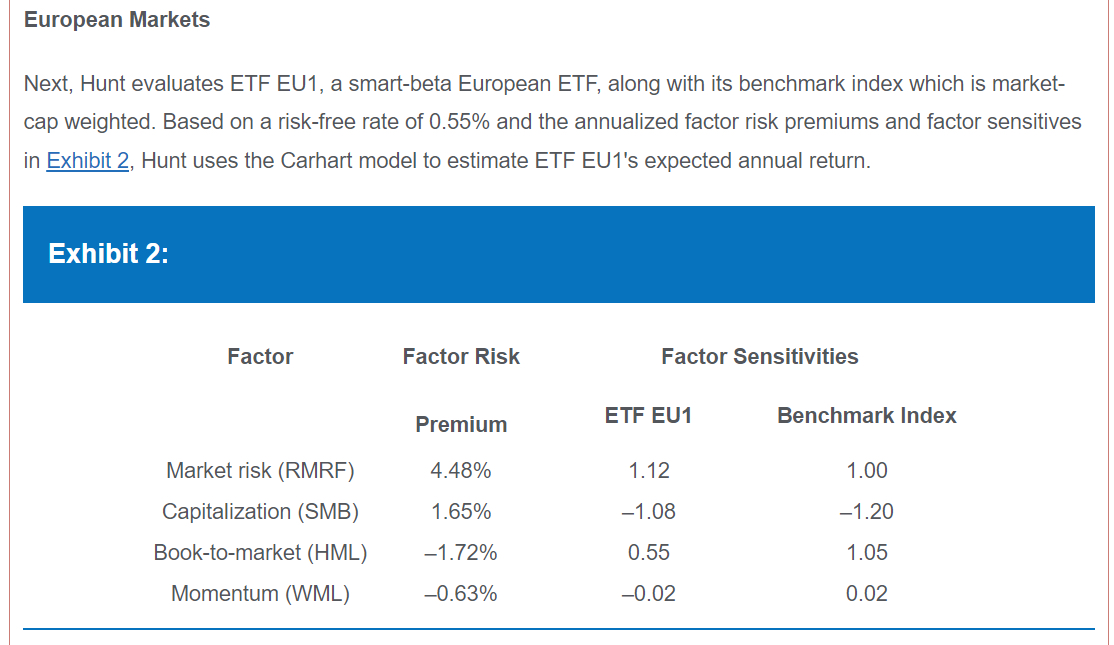Click the Book-to-market (HML) row label
The width and height of the screenshot is (1114, 645).
pyautogui.click(x=260, y=553)
